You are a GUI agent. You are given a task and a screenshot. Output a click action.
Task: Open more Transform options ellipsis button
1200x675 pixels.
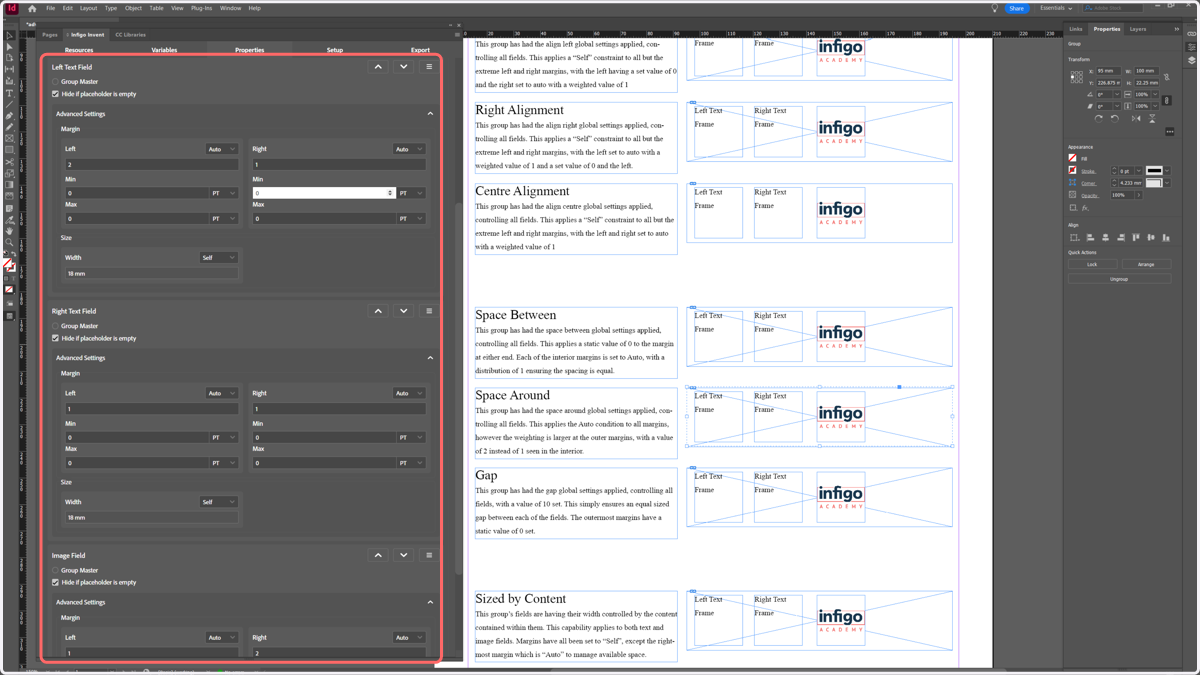[1170, 132]
